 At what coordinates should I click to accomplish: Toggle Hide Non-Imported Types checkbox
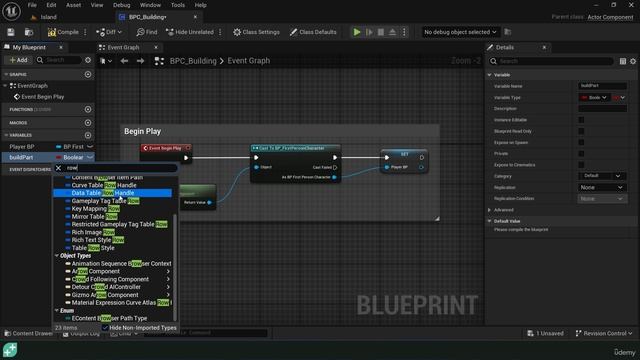tap(105, 328)
